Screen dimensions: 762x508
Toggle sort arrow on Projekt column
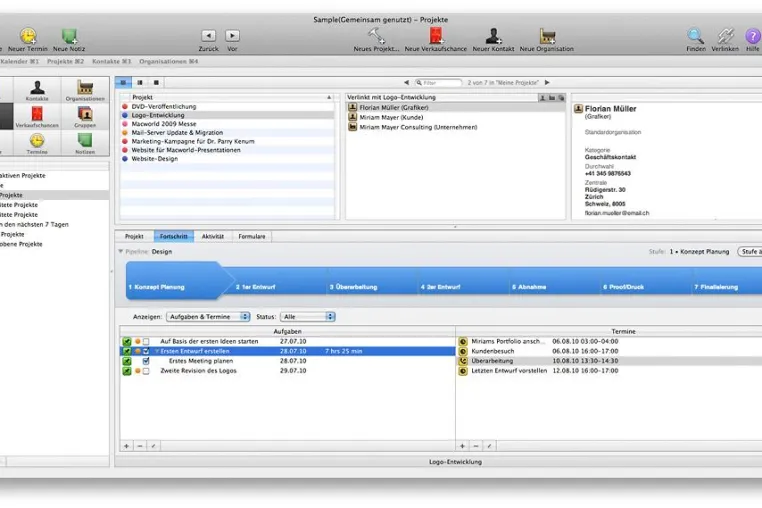(x=329, y=97)
